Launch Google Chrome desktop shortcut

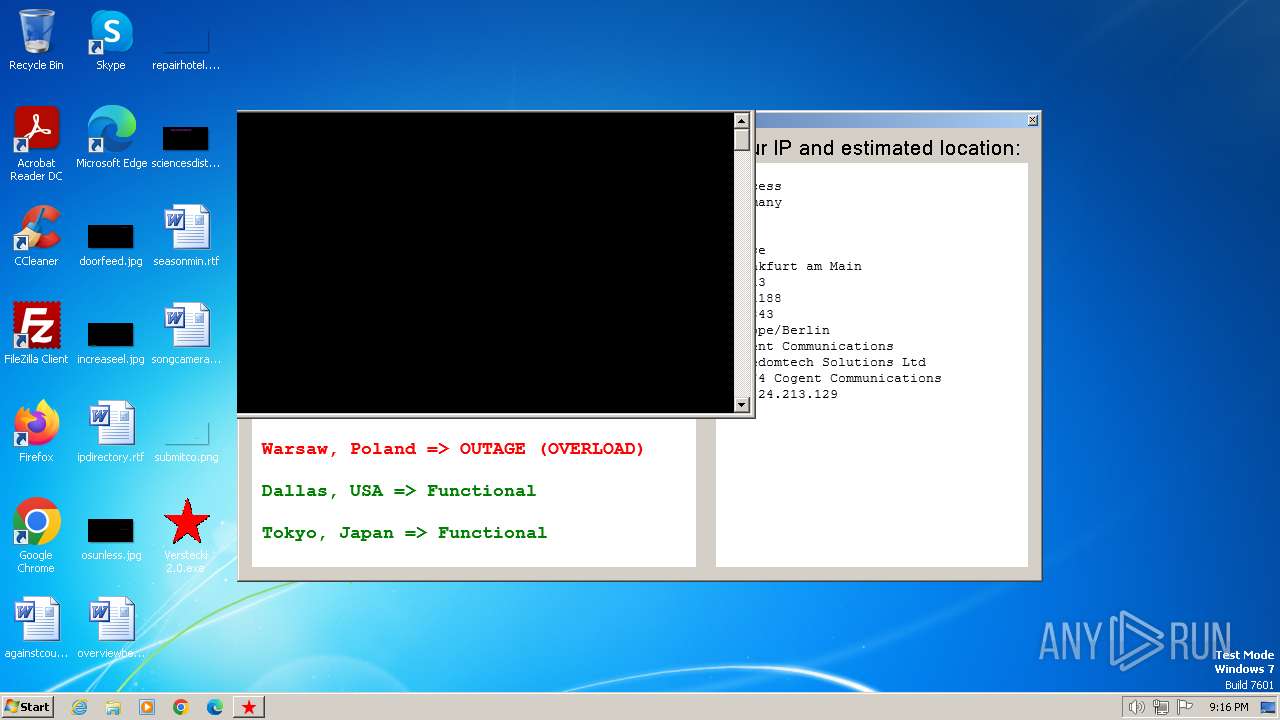coord(36,536)
